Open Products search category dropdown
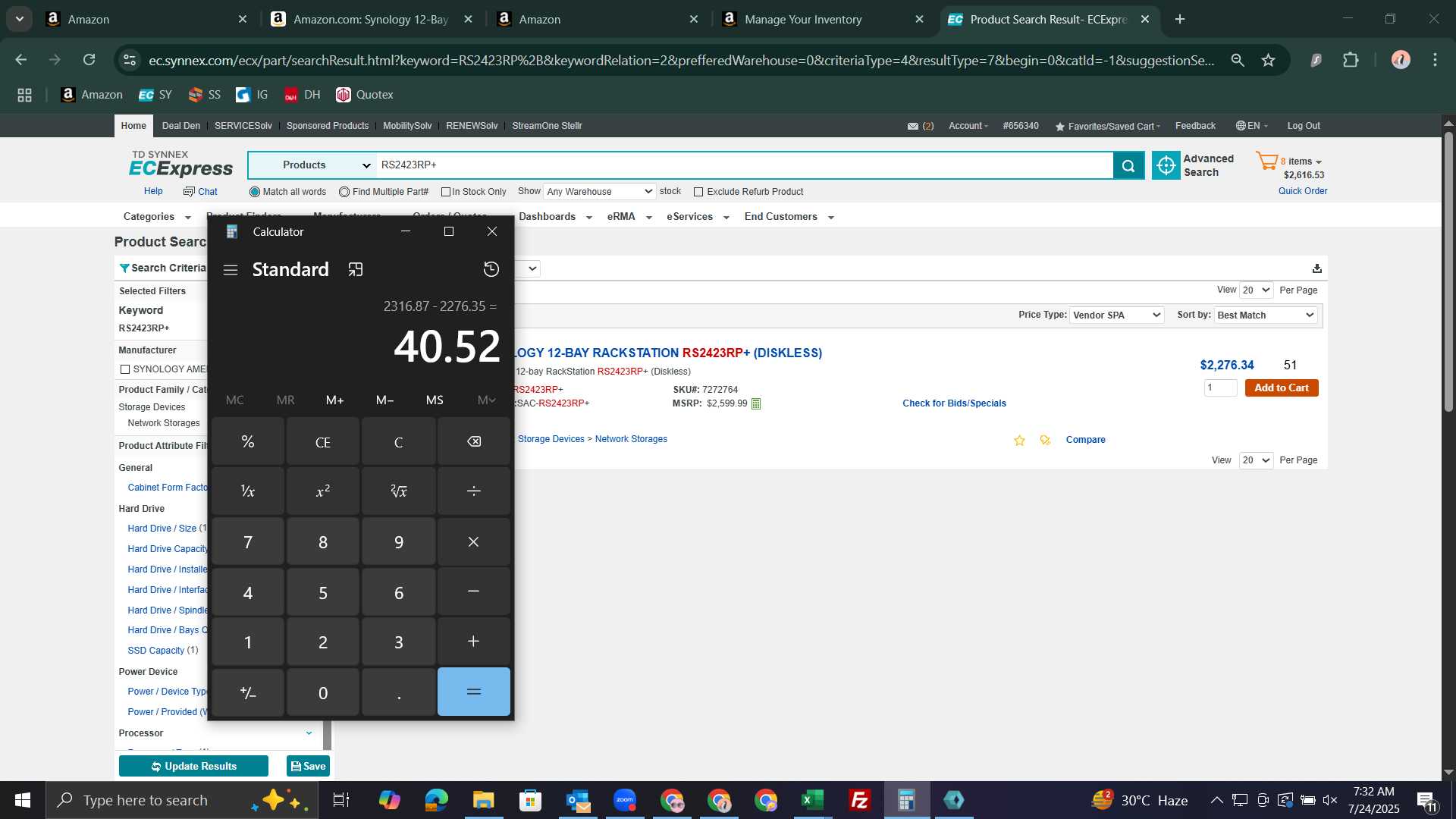The image size is (1456, 819). click(x=312, y=165)
